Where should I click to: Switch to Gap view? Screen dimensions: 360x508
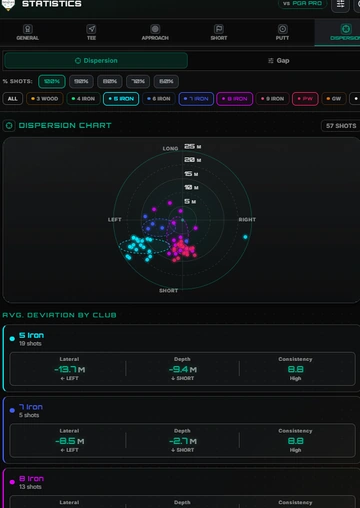point(279,61)
